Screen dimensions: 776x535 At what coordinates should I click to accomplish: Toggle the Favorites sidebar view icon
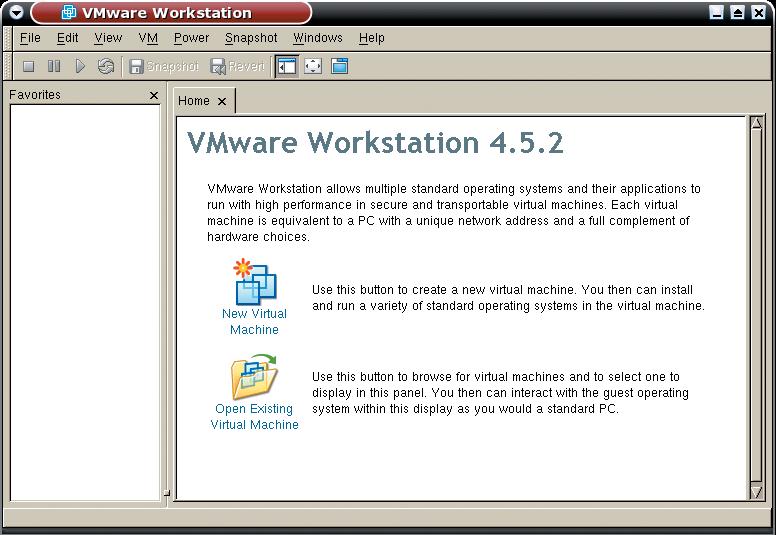click(287, 66)
